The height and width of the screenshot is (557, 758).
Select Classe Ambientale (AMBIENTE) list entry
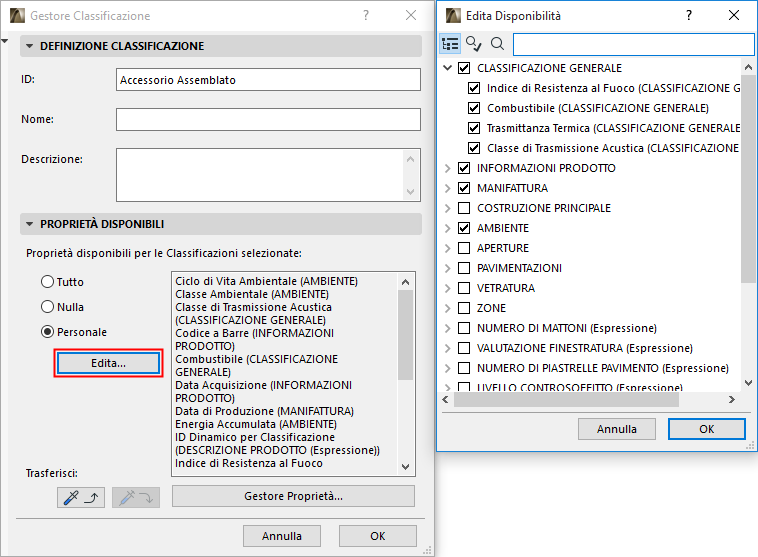pos(252,294)
